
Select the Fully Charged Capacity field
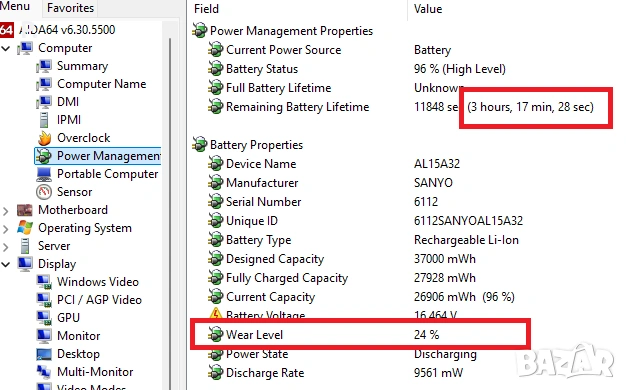tap(287, 278)
